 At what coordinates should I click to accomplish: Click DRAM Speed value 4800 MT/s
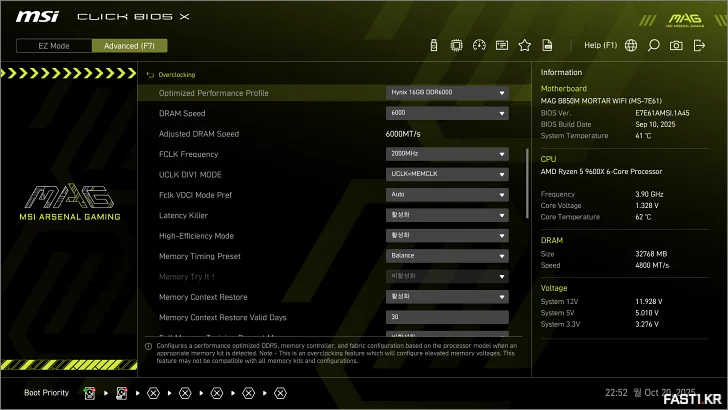[x=652, y=265]
